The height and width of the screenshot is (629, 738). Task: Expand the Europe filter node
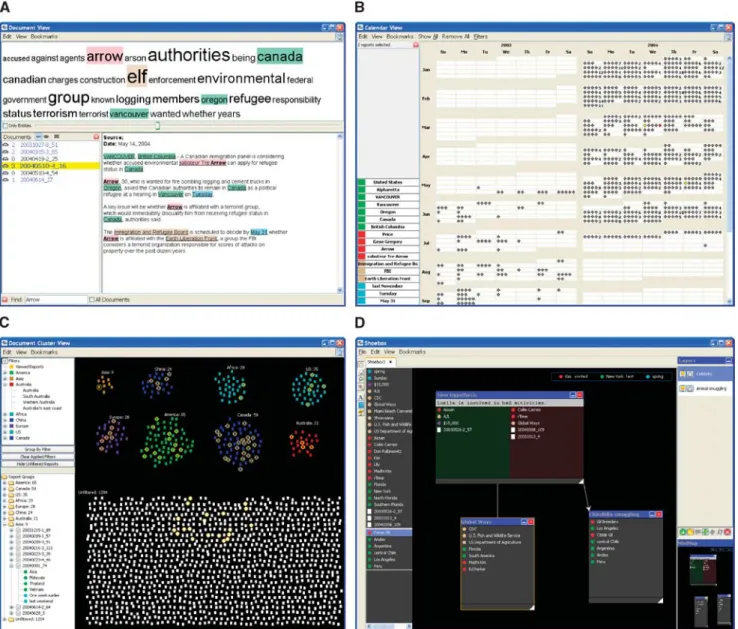click(x=5, y=426)
